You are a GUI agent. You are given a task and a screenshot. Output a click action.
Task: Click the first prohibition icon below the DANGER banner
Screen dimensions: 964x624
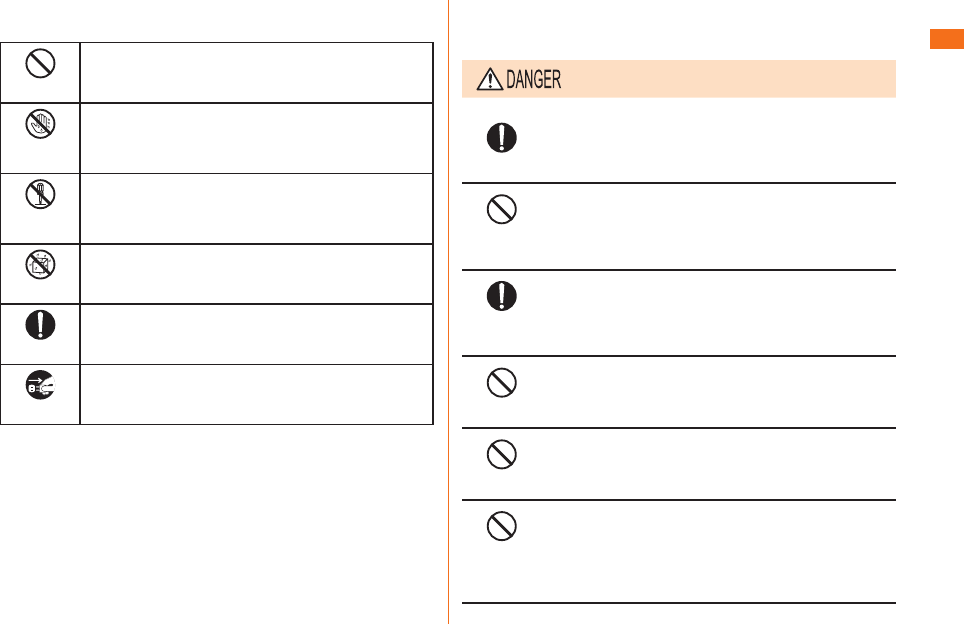[502, 210]
